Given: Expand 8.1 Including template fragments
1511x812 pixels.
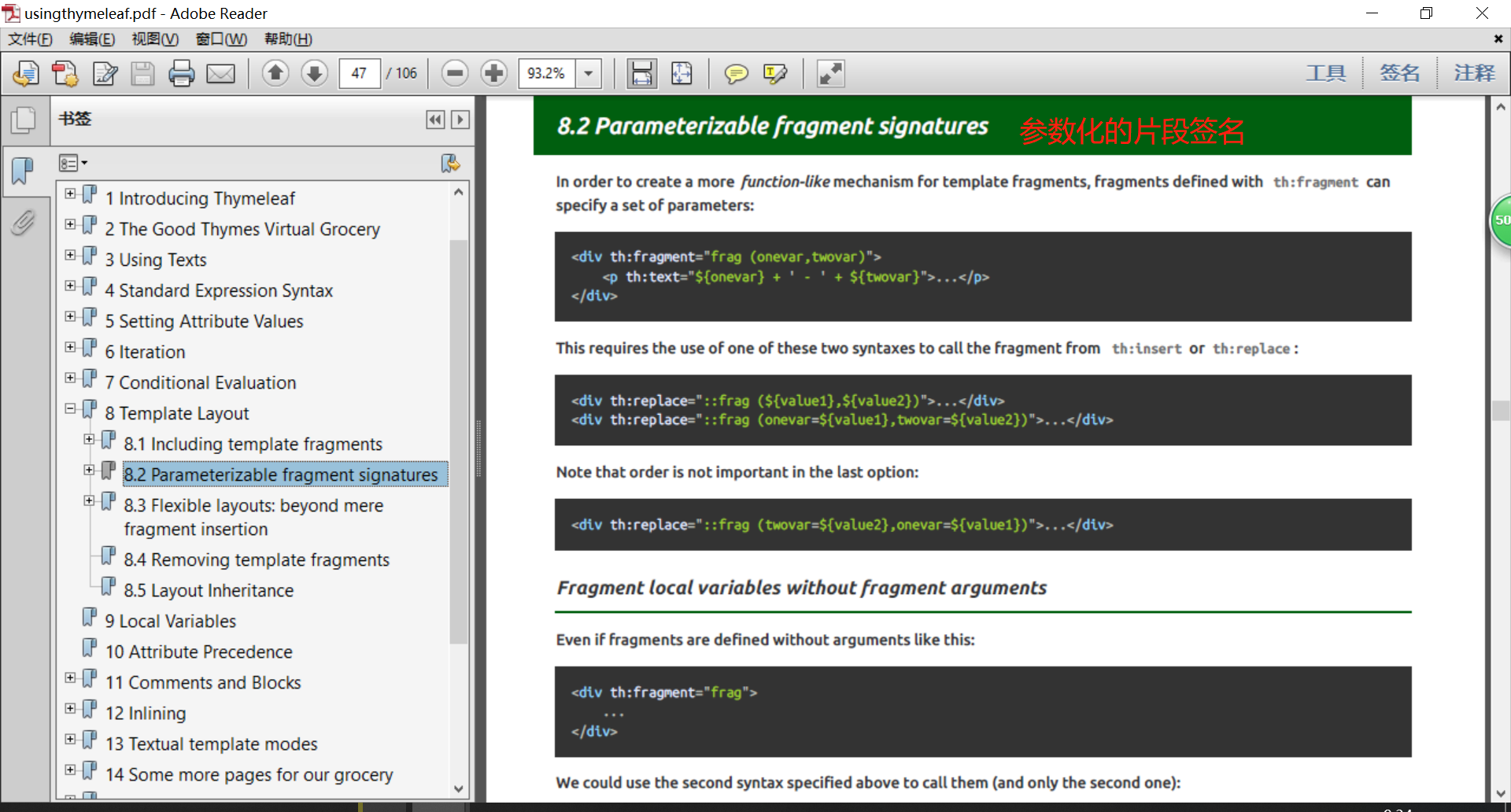Looking at the screenshot, I should click(x=89, y=439).
